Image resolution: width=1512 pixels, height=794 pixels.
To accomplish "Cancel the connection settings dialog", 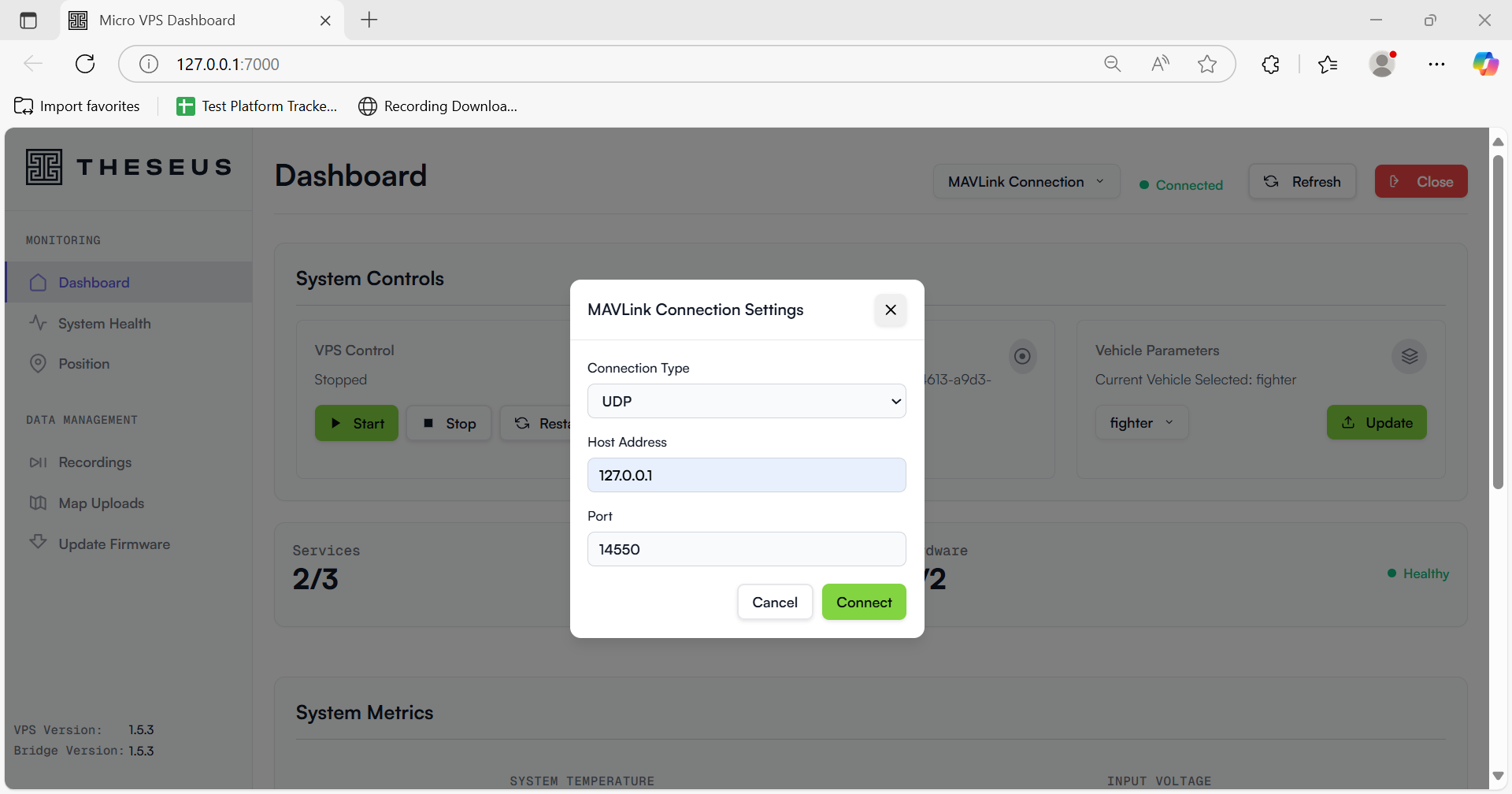I will tap(774, 602).
